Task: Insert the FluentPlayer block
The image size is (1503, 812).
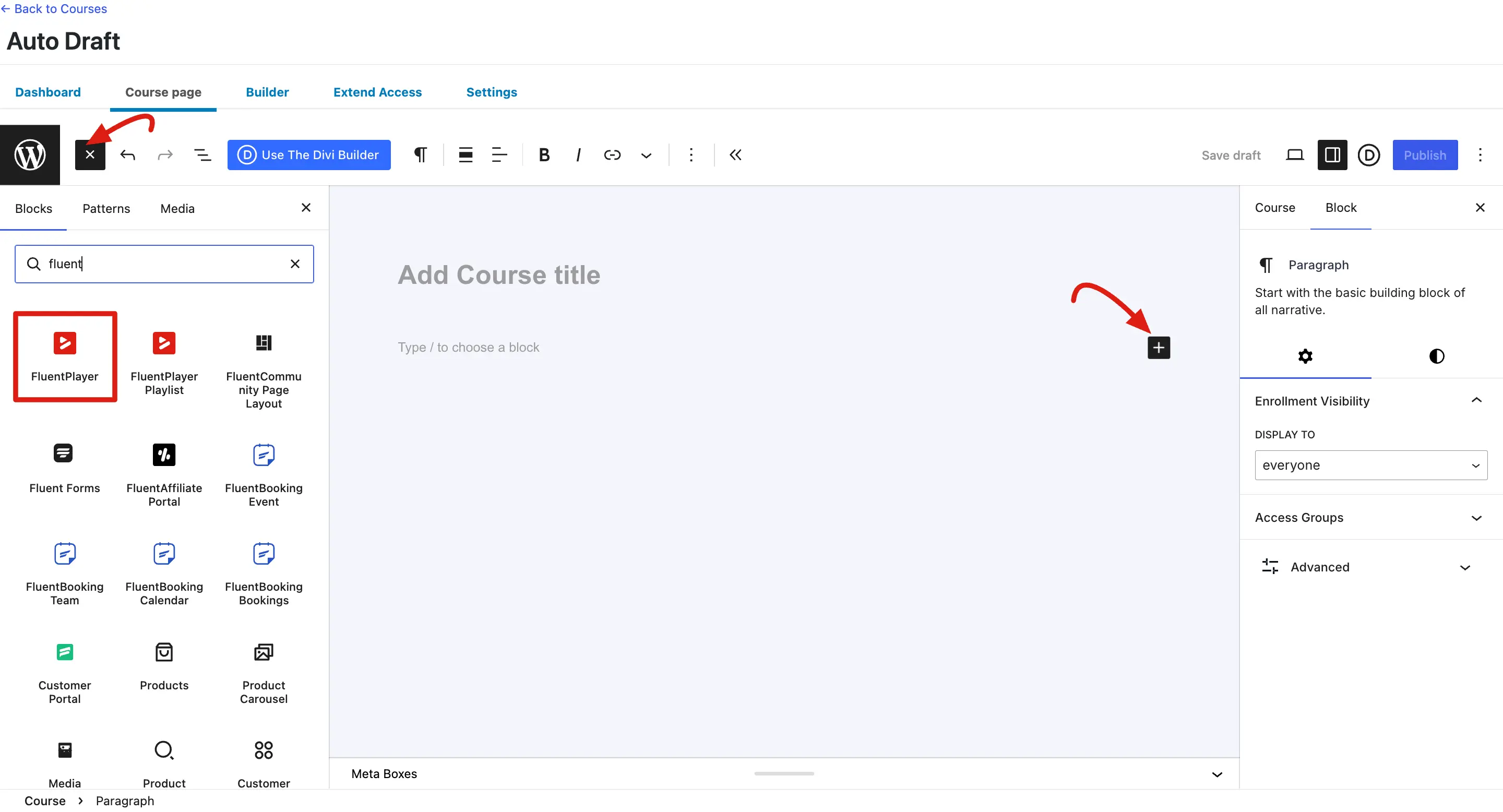Action: pos(65,356)
